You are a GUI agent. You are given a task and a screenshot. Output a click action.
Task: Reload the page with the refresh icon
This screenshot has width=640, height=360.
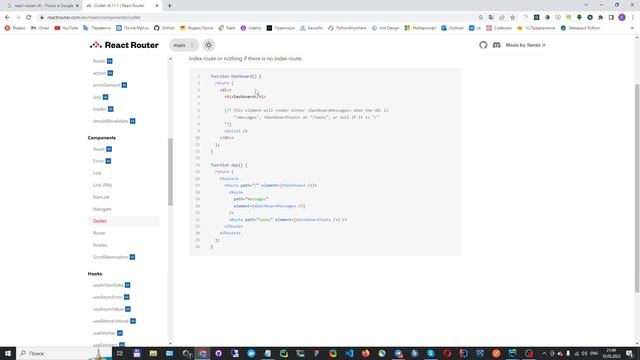tap(29, 18)
